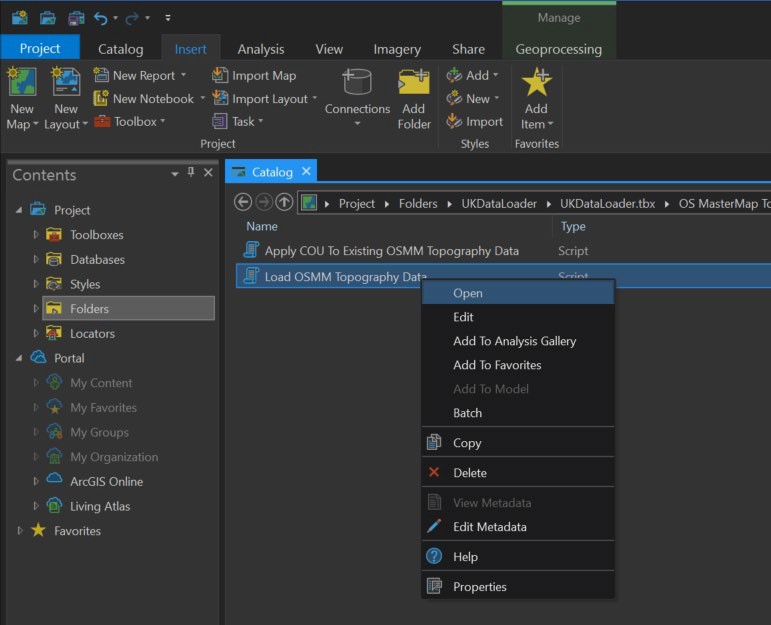Expand the Styles tree node
This screenshot has width=771, height=625.
tap(35, 284)
